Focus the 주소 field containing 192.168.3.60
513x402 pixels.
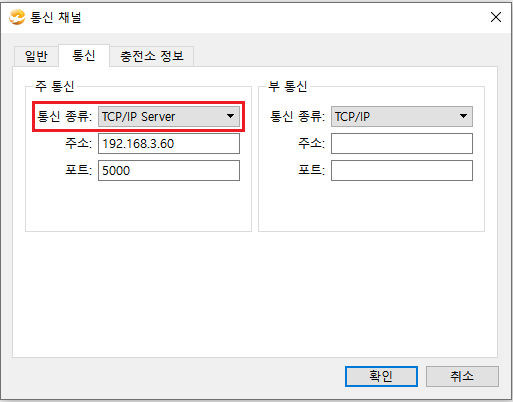169,144
